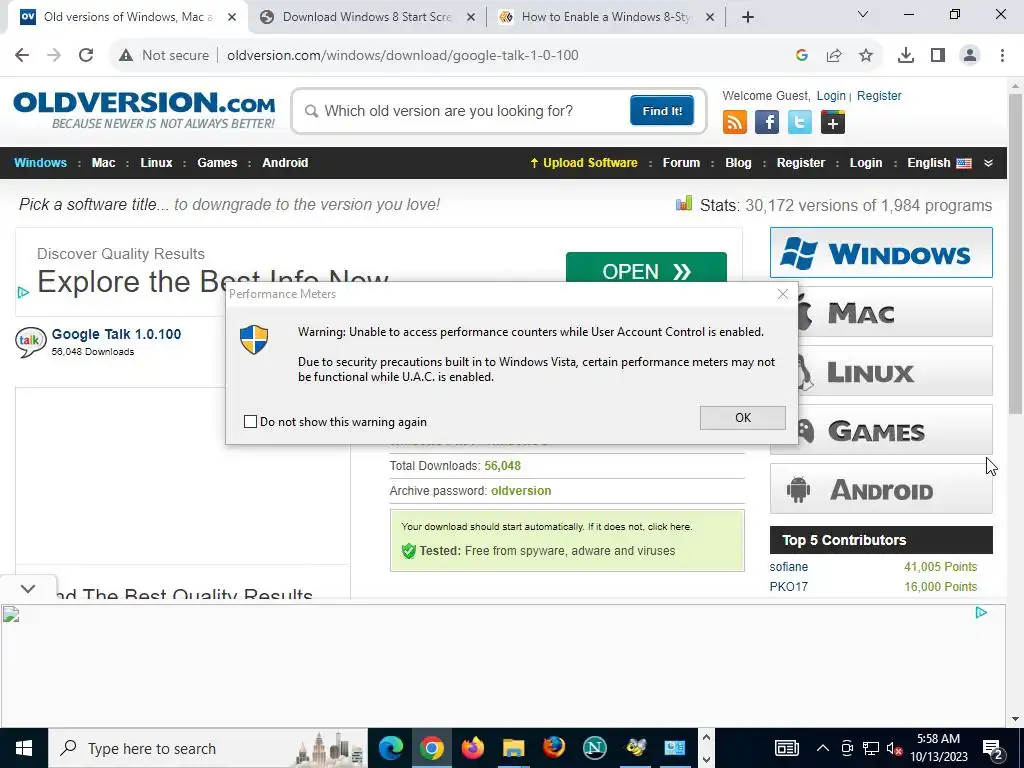
Task: Open Register link beside Welcome Guest
Action: 879,95
